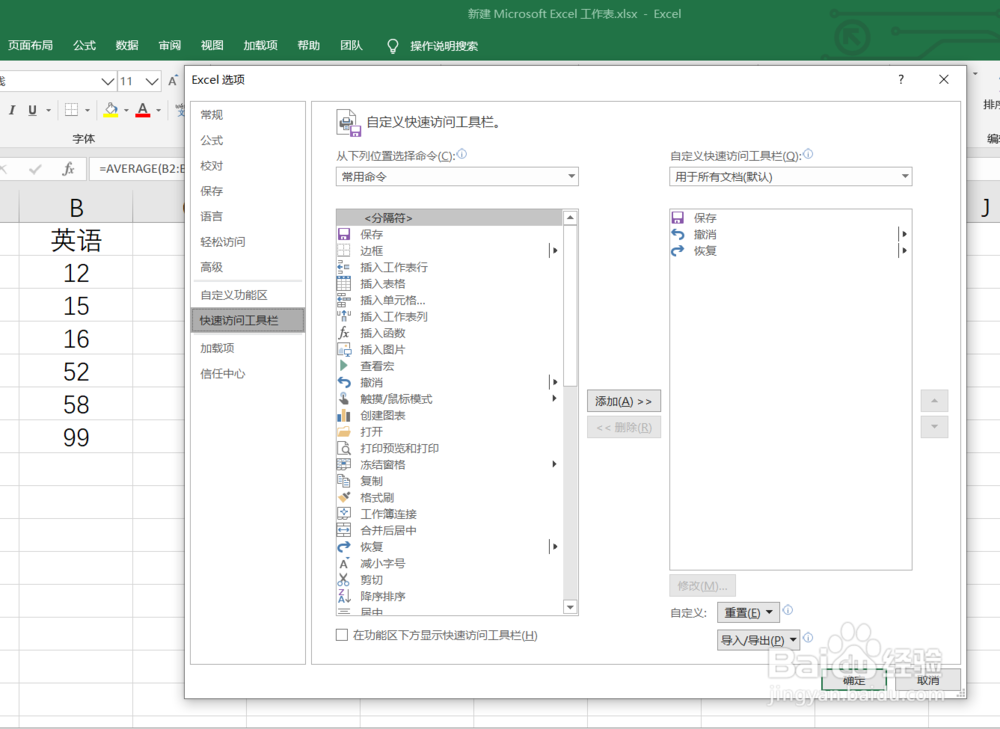Screen dimensions: 1000x729
Task: Open the Help ribbon tab
Action: pyautogui.click(x=309, y=45)
